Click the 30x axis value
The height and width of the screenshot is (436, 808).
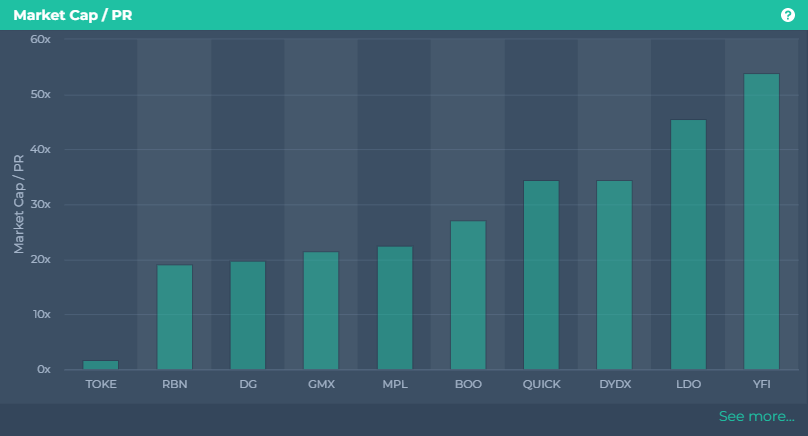pos(40,204)
